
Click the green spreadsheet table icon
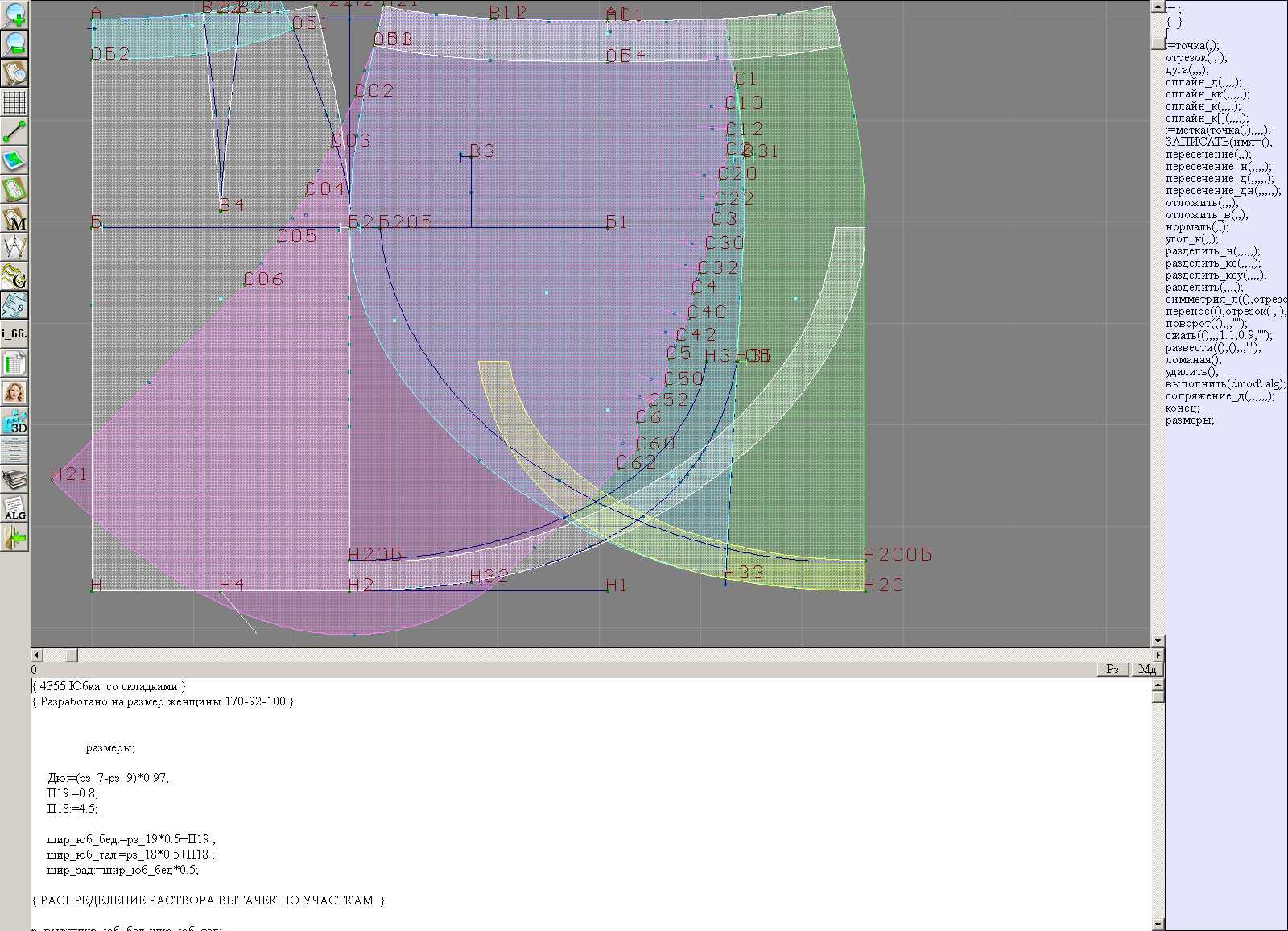click(14, 364)
